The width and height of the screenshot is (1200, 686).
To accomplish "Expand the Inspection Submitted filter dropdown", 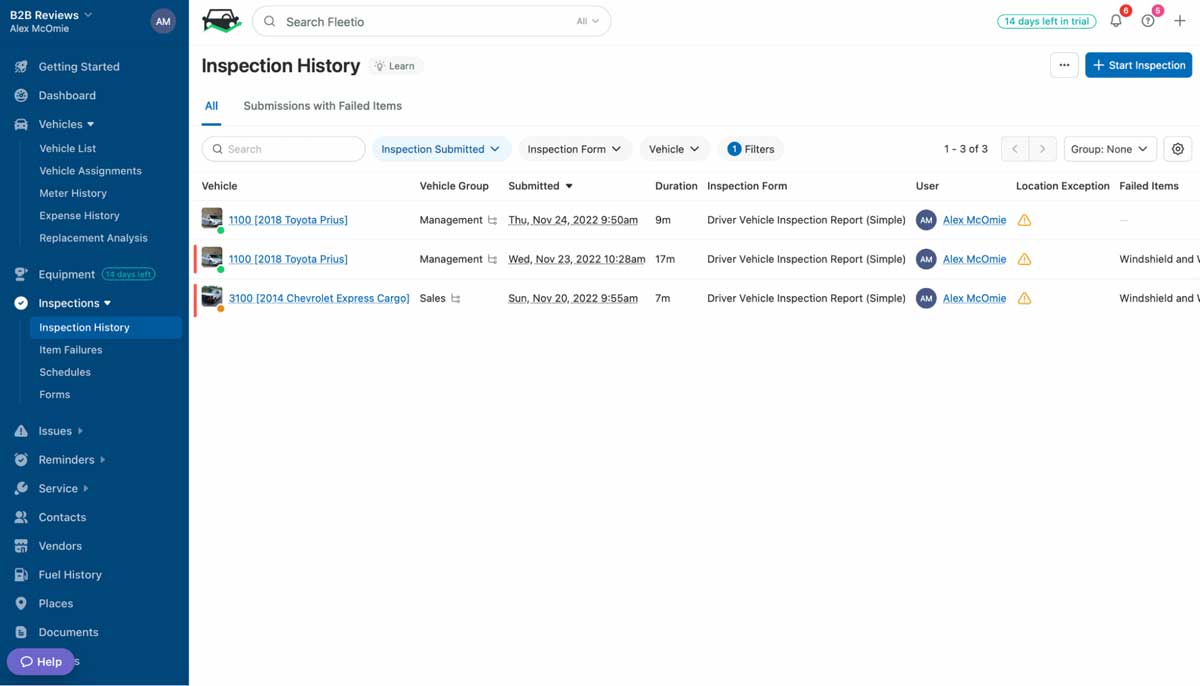I will (441, 148).
